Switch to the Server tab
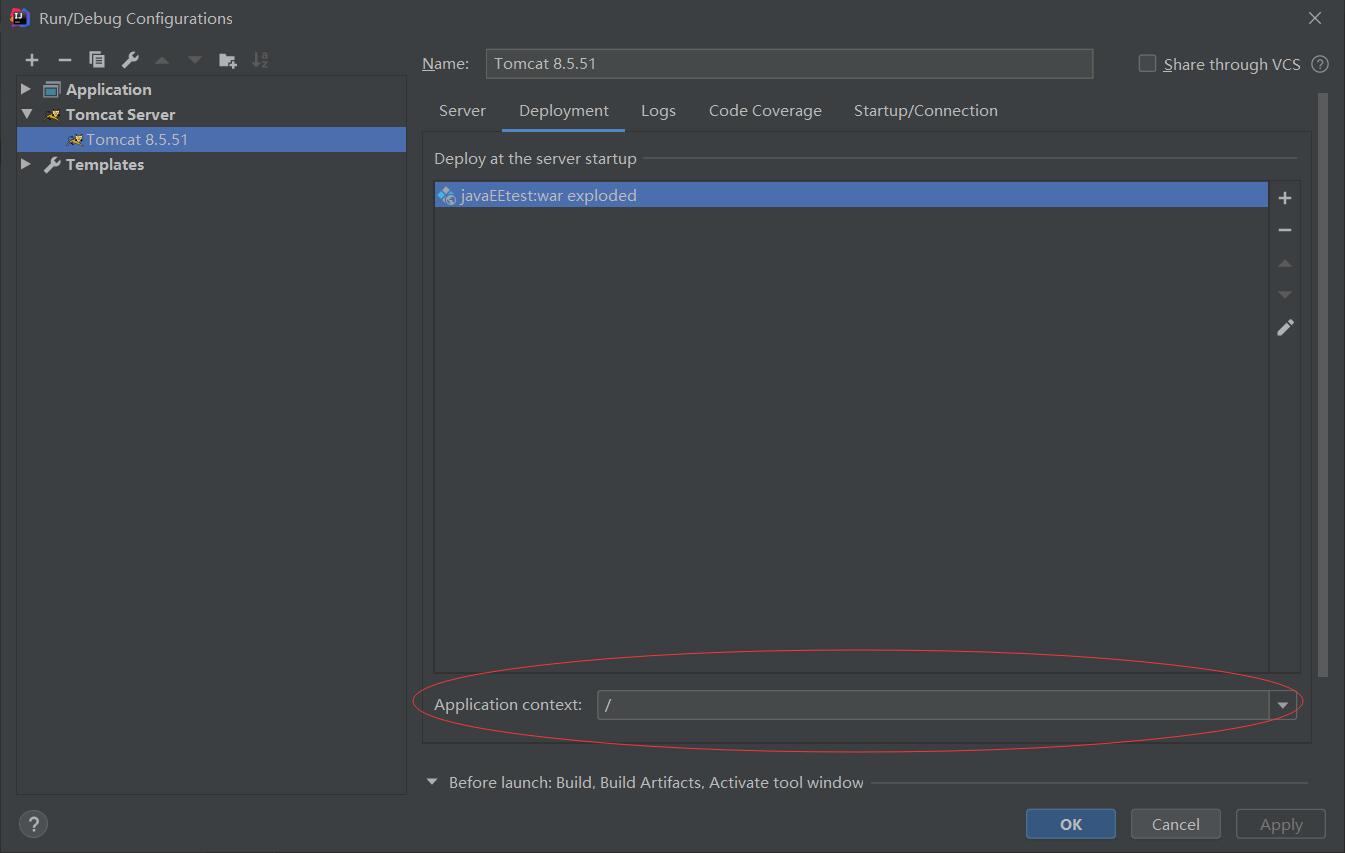 pos(462,111)
